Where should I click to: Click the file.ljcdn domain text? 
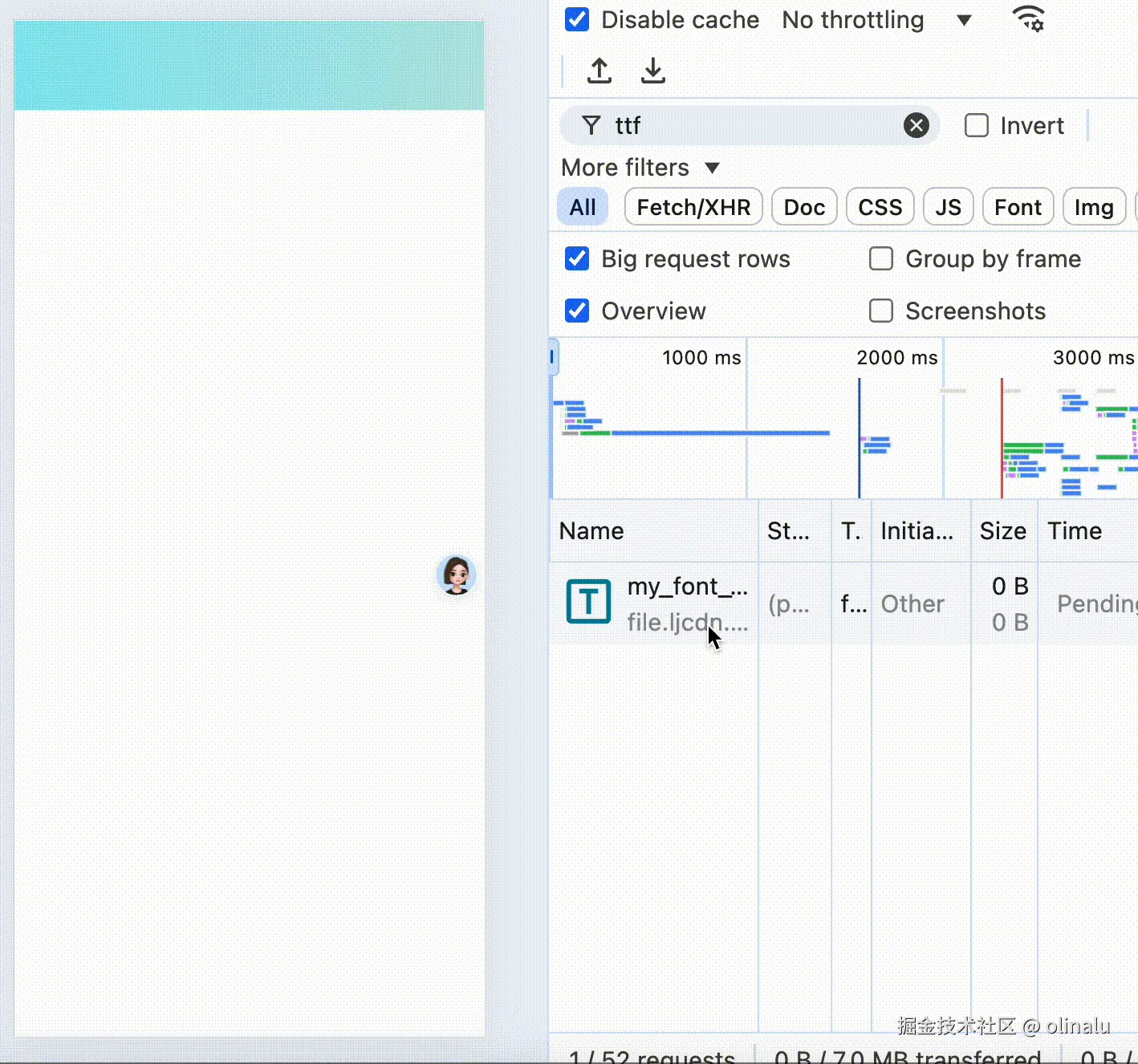688,622
